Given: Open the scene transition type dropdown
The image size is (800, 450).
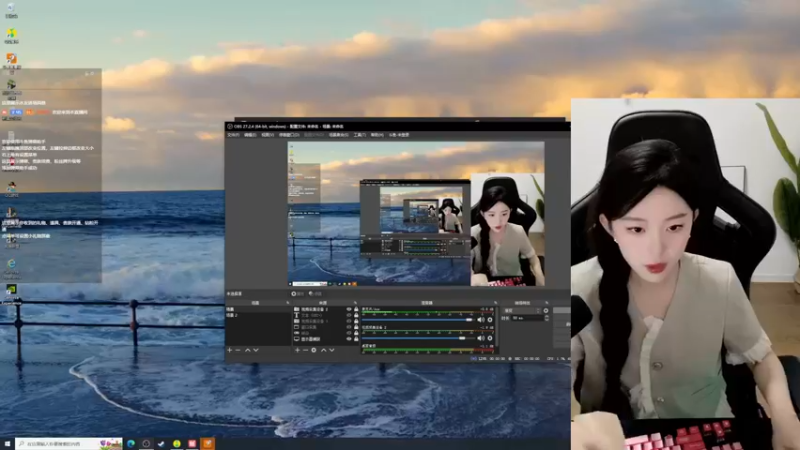Looking at the screenshot, I should [x=522, y=310].
